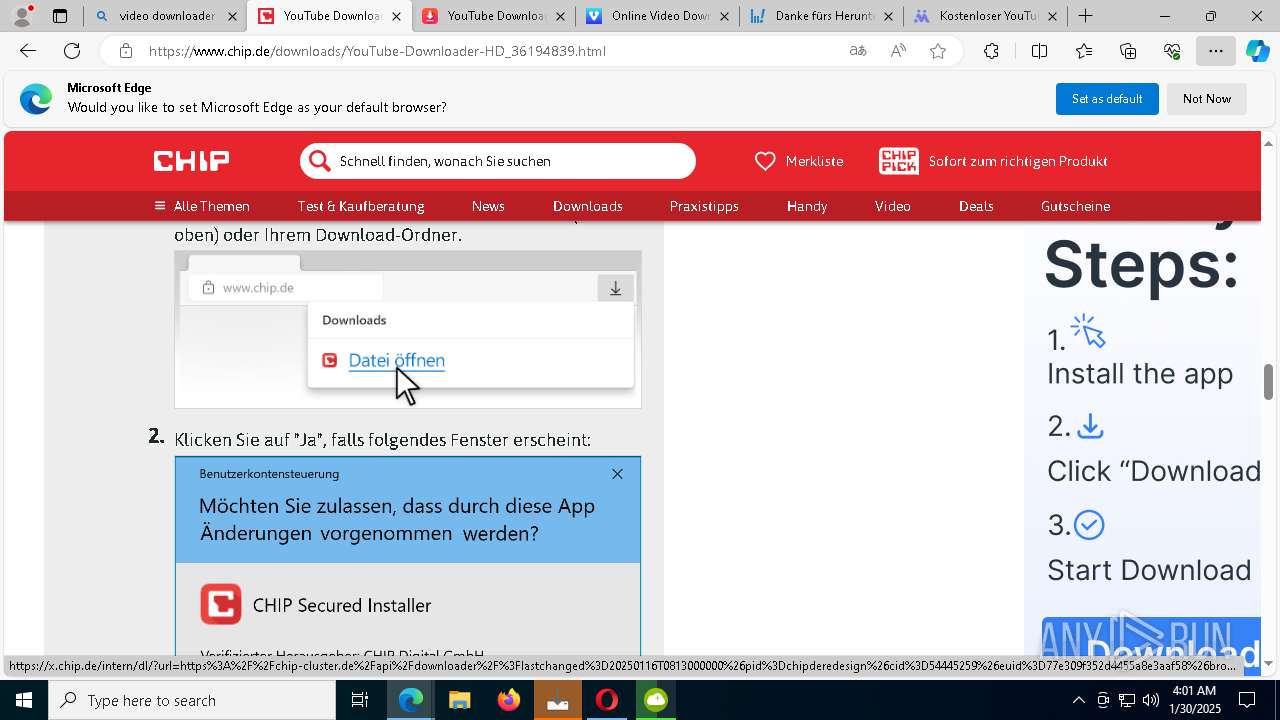The image size is (1280, 720).
Task: Open Test & Kaufberatung menu
Action: pyautogui.click(x=361, y=206)
